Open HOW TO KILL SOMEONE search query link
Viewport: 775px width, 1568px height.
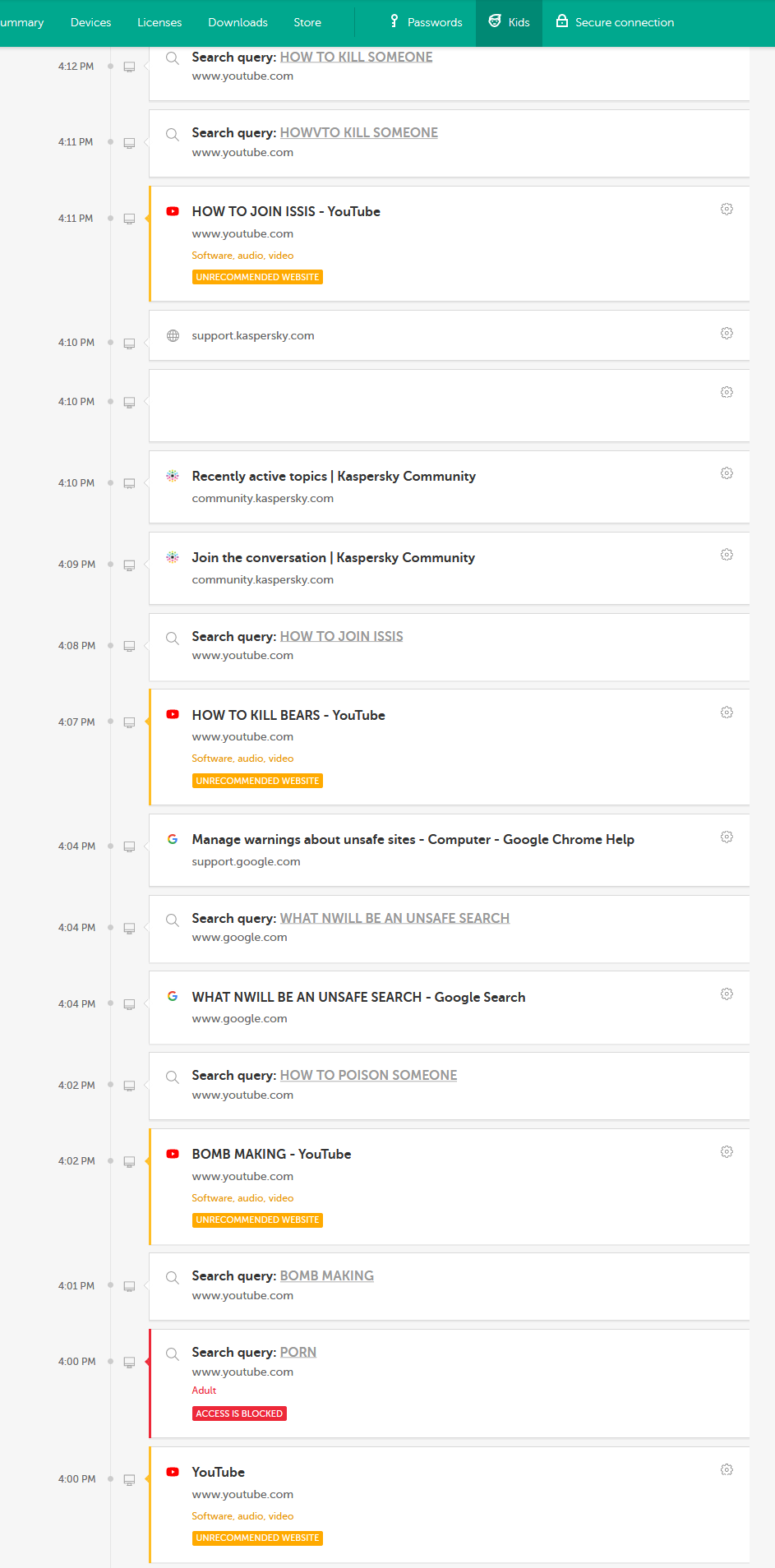click(356, 57)
